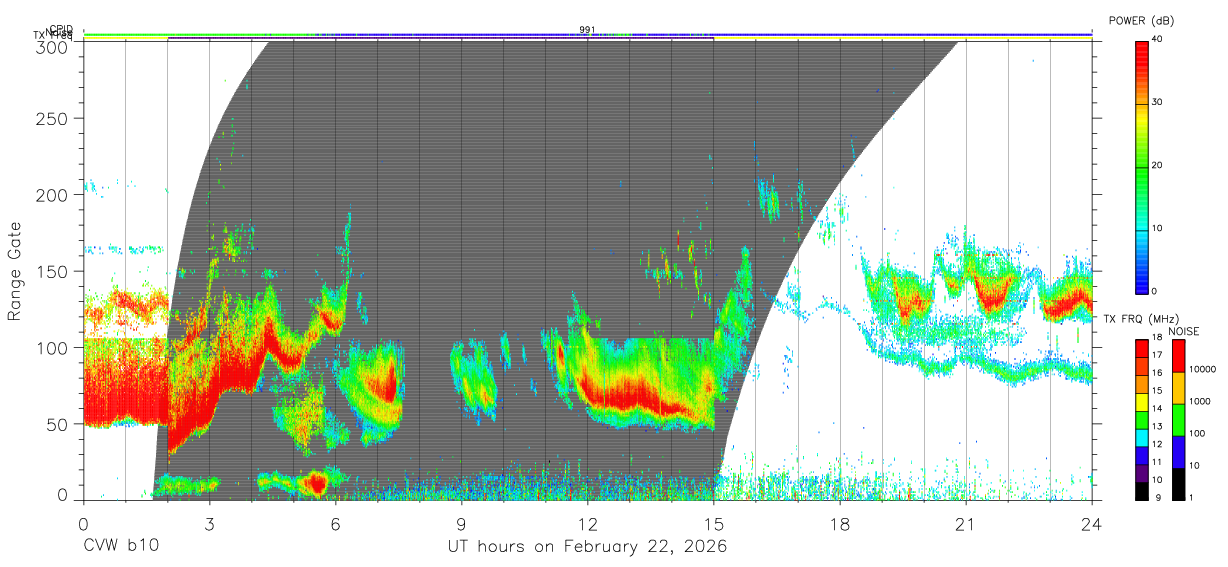This screenshot has height=567, width=1228.
Task: Click the purple 10-11 MHz frequency swatch
Action: pyautogui.click(x=1142, y=474)
